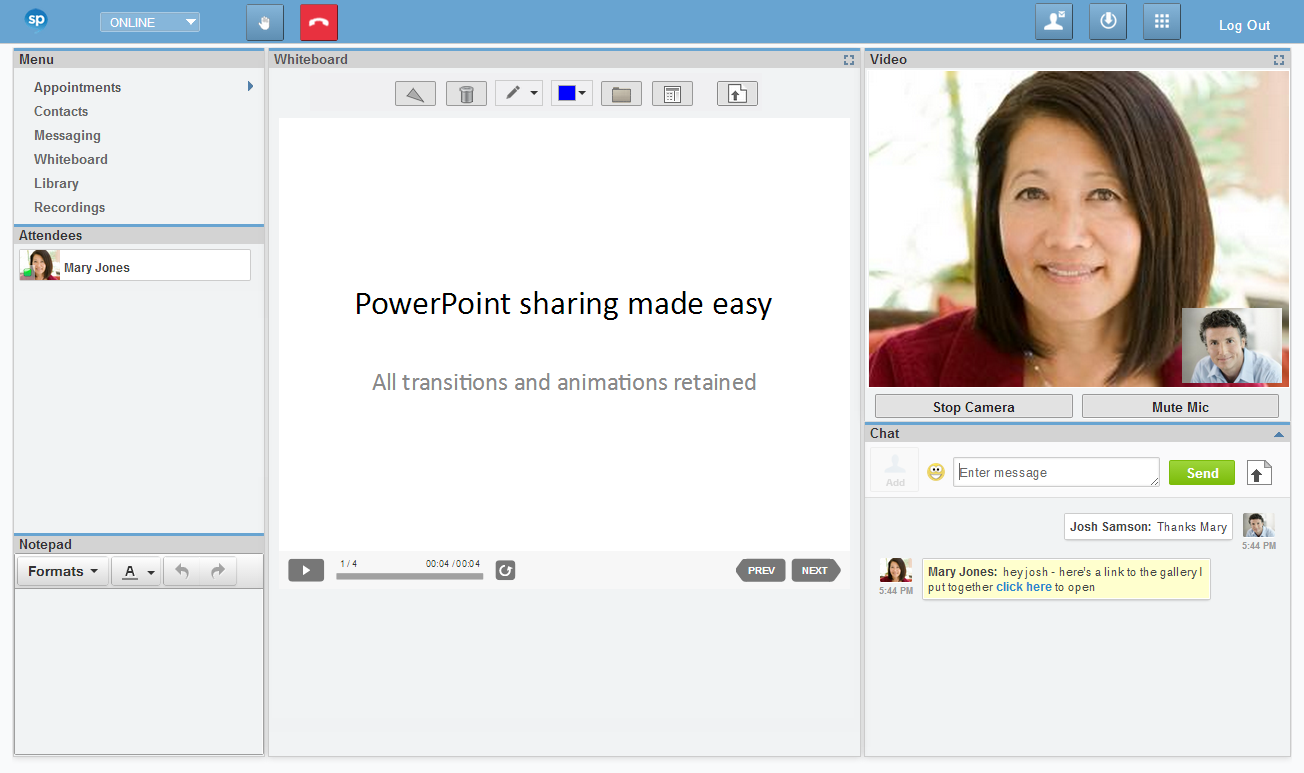Image resolution: width=1304 pixels, height=773 pixels.
Task: Open the apps grid icon in header
Action: click(1161, 22)
